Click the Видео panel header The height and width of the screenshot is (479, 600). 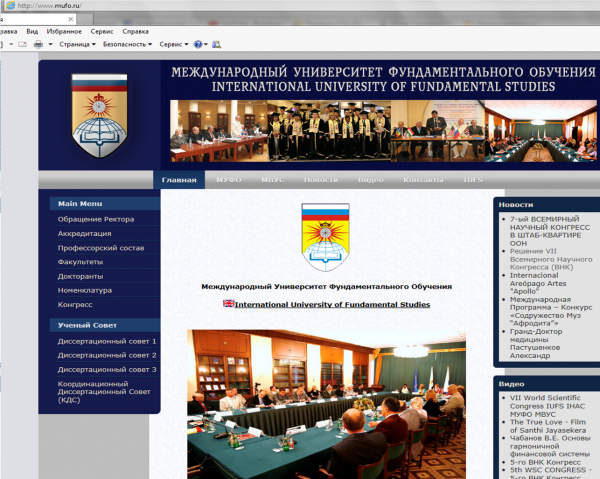(546, 384)
